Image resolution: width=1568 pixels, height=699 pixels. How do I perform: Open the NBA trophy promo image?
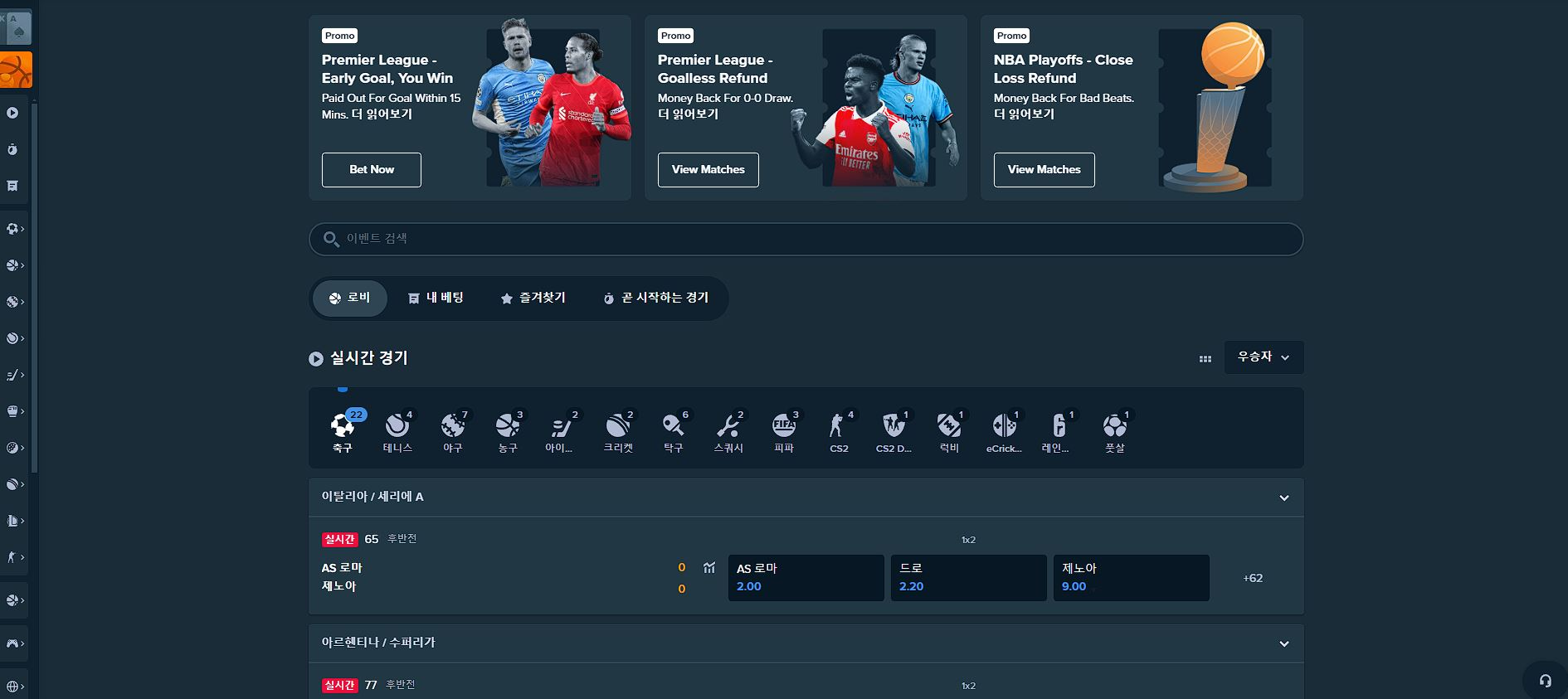point(1216,106)
